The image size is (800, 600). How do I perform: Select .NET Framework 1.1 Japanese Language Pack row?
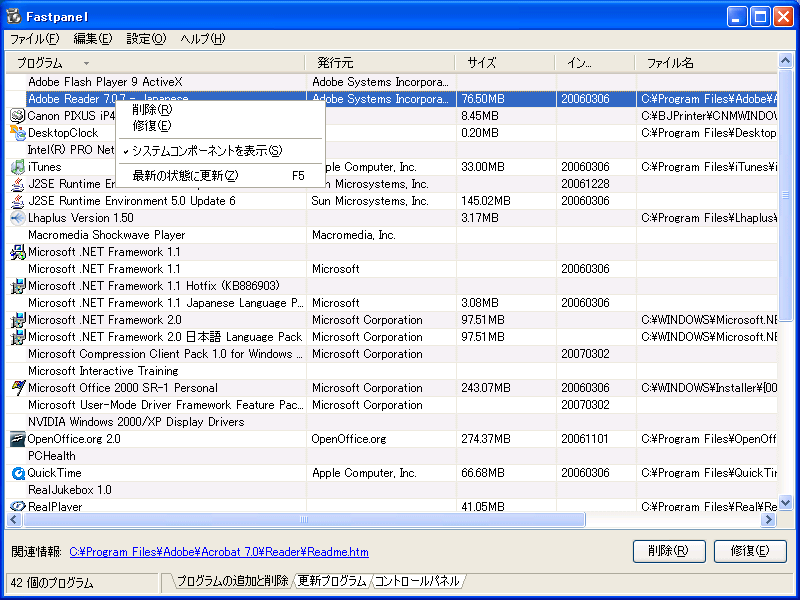click(x=391, y=303)
